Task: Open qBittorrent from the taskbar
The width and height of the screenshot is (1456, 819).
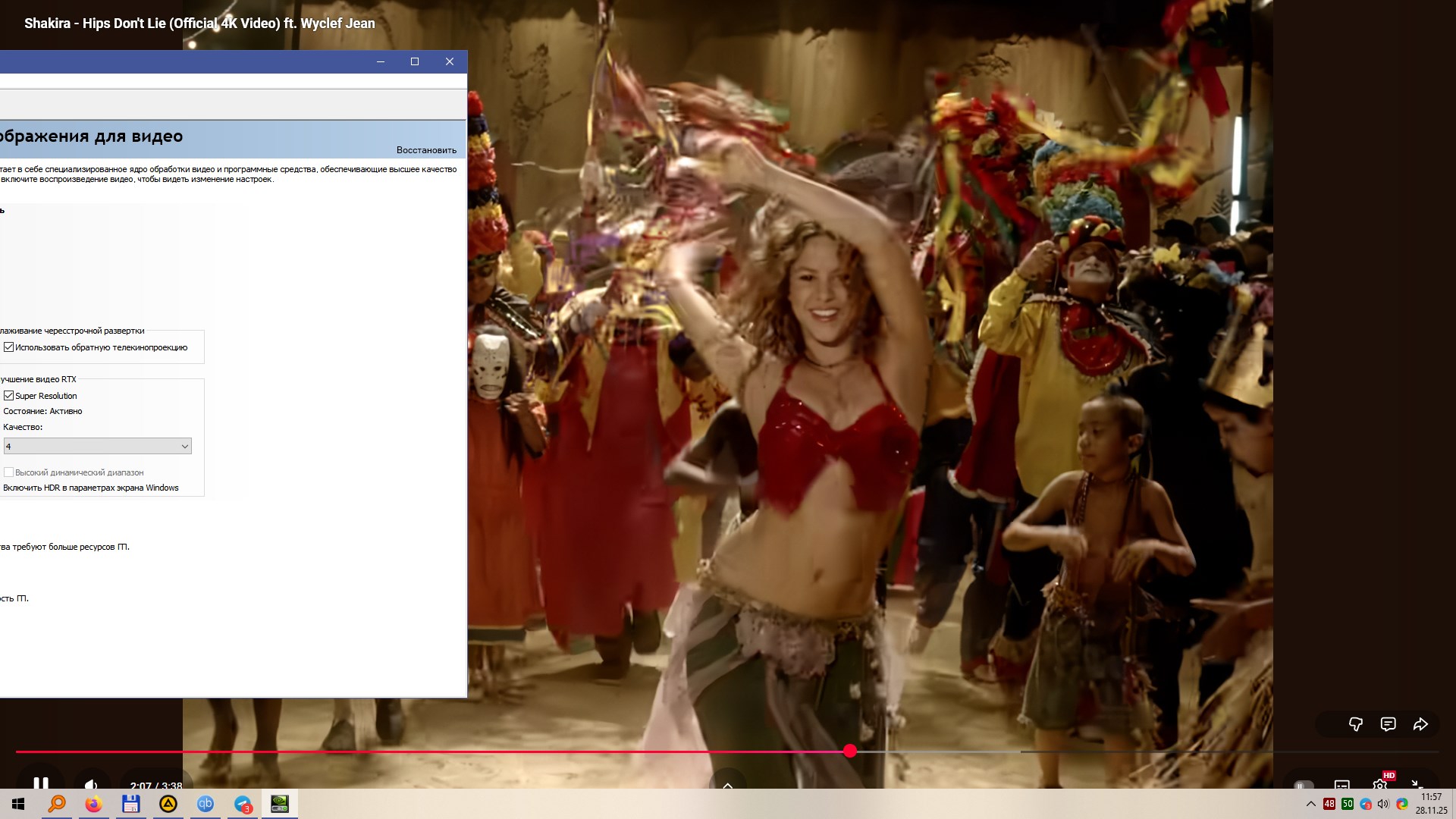Action: tap(206, 804)
